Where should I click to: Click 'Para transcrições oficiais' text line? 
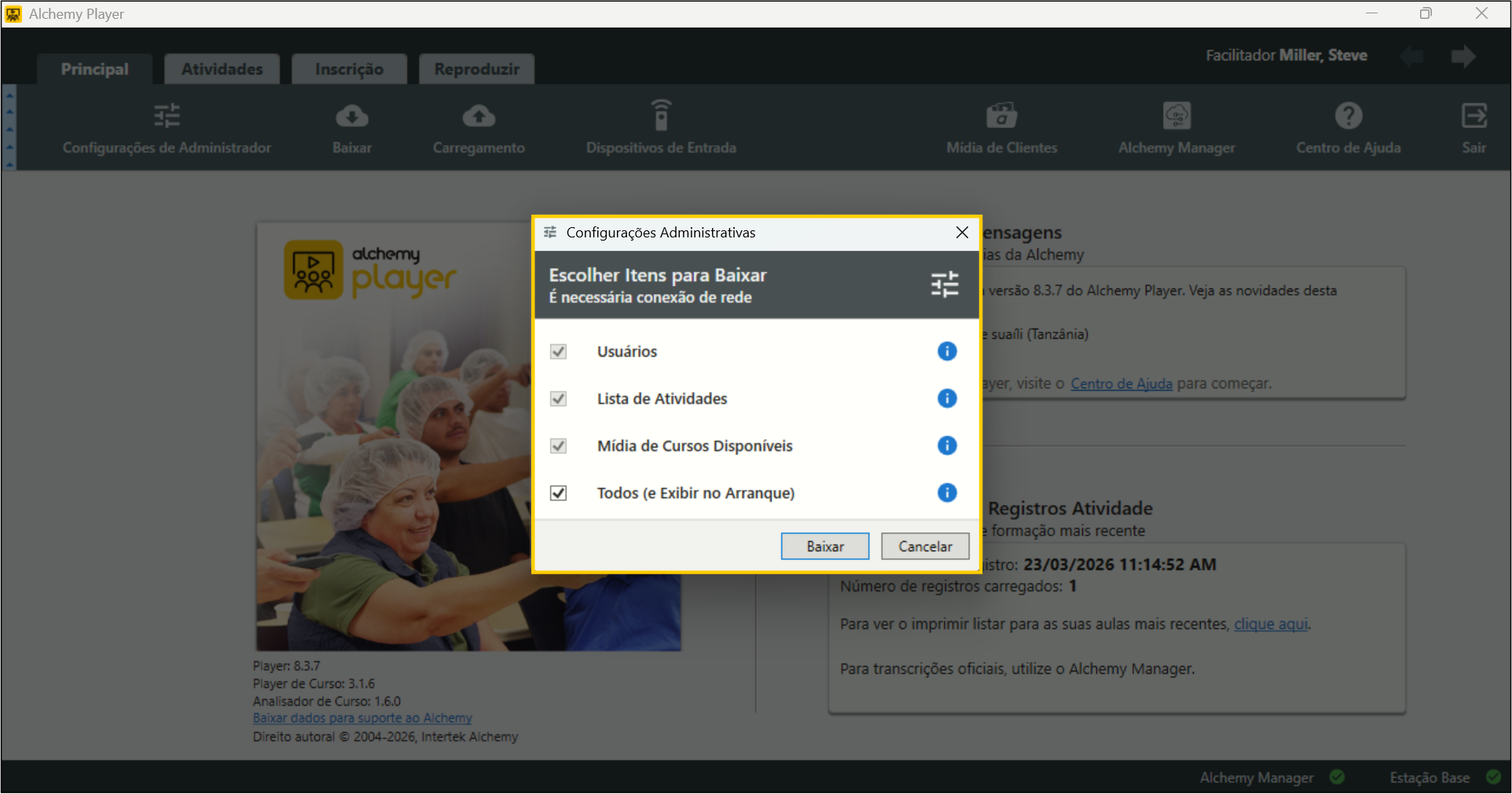point(1017,669)
